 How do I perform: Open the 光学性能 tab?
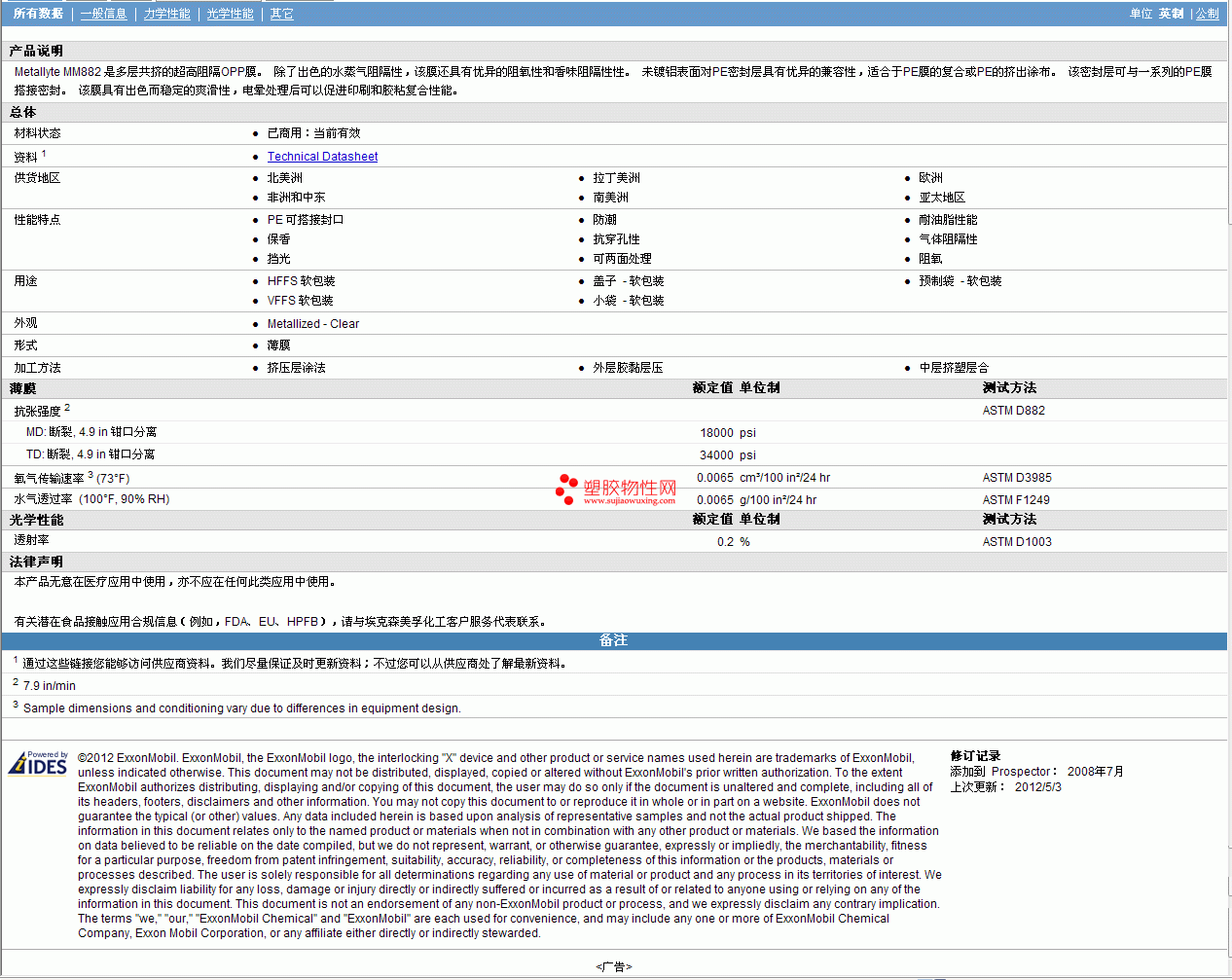point(230,14)
